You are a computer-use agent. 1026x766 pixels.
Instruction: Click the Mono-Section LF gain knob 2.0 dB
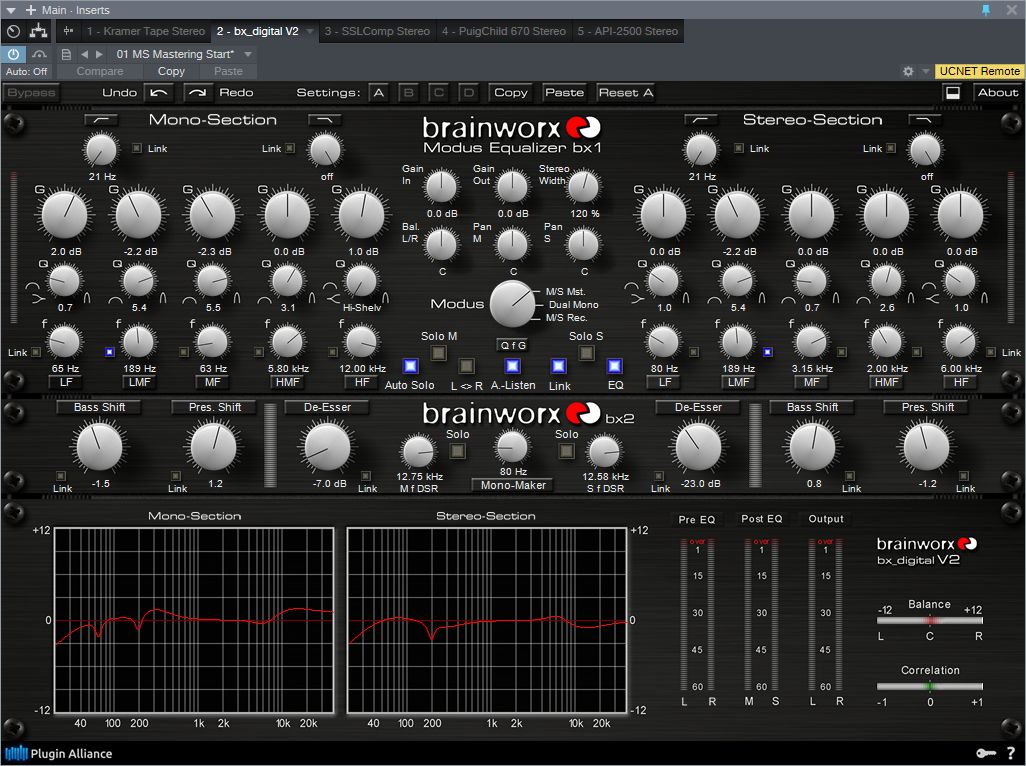tap(64, 215)
